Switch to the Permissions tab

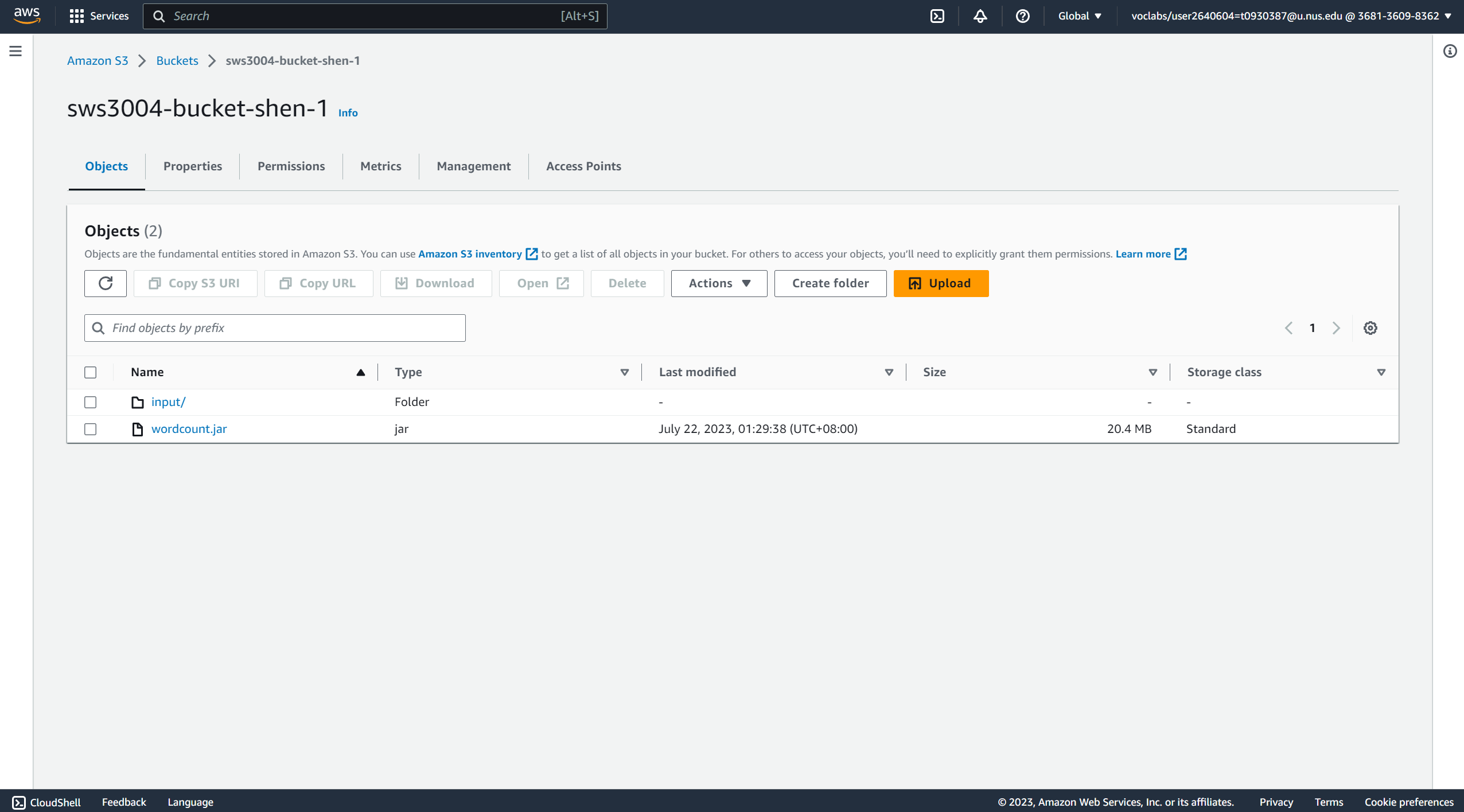291,166
